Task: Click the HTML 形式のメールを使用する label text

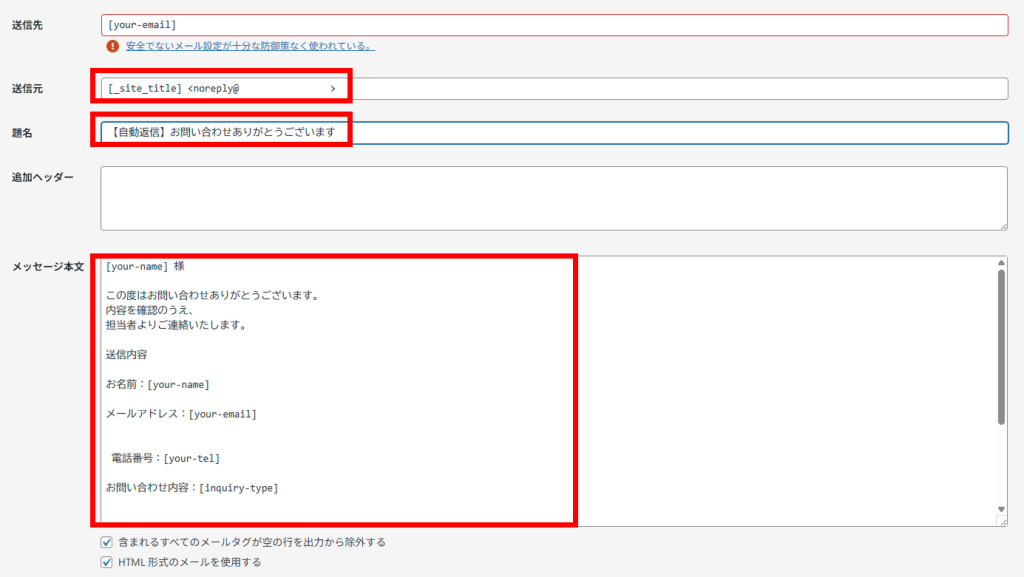Action: tap(190, 562)
